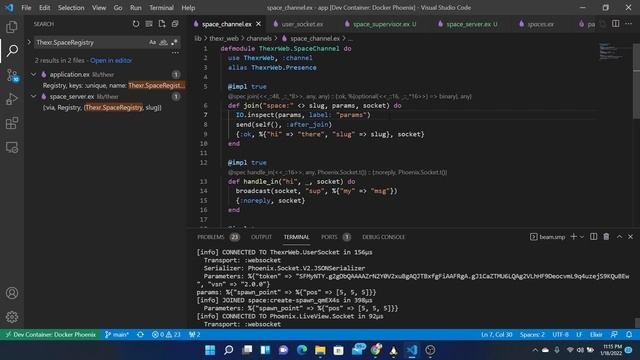640x360 pixels.
Task: Add a new terminal
Action: [x=573, y=237]
